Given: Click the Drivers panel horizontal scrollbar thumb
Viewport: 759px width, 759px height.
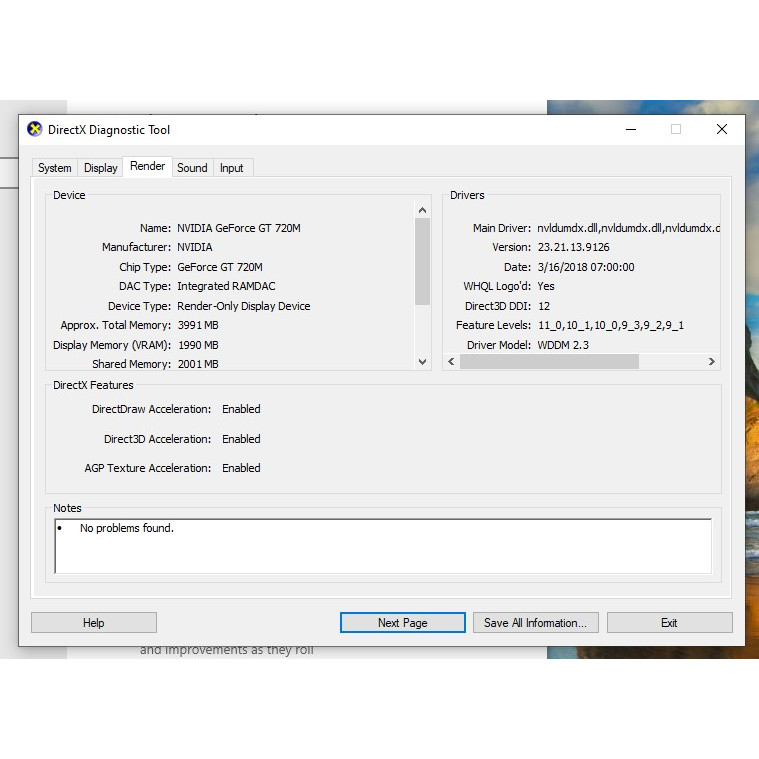Looking at the screenshot, I should tap(549, 362).
